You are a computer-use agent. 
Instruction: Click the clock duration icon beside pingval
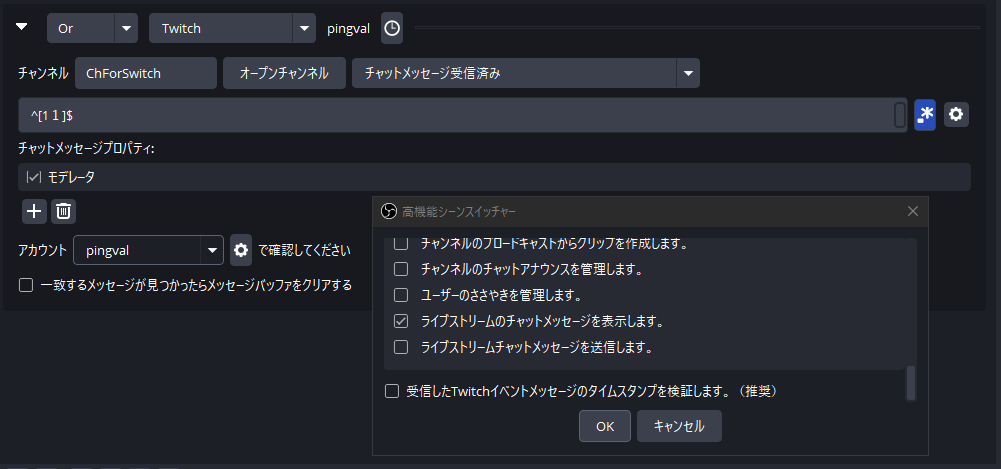click(392, 28)
